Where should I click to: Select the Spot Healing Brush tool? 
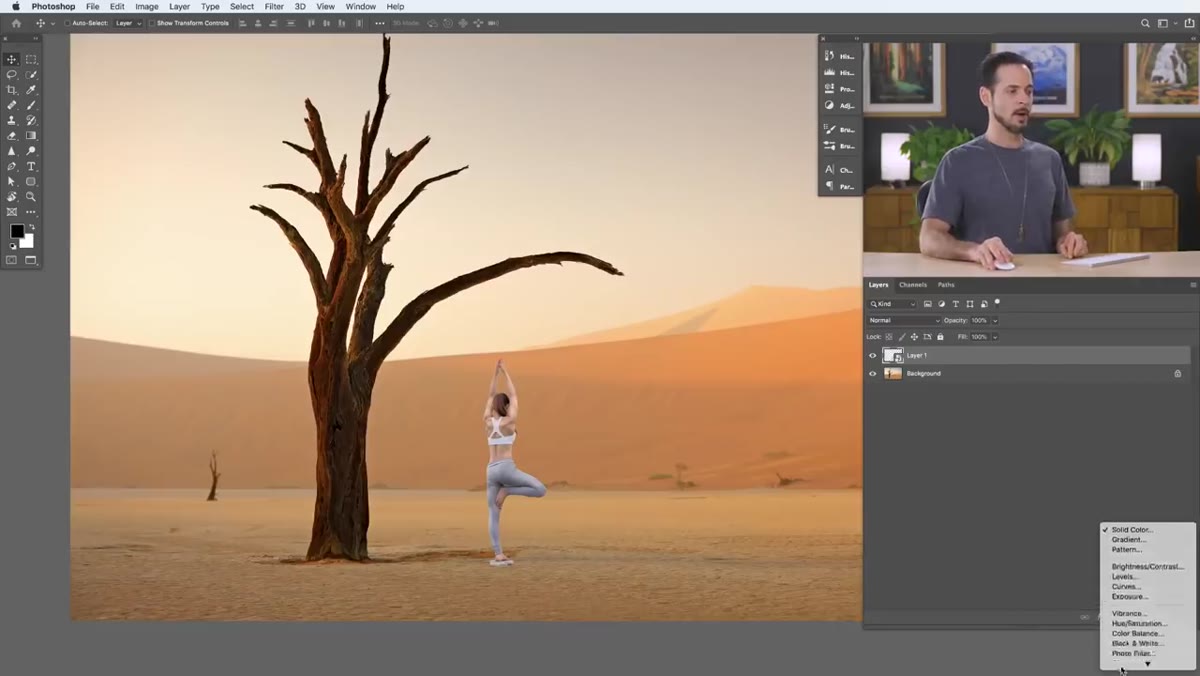[12, 105]
